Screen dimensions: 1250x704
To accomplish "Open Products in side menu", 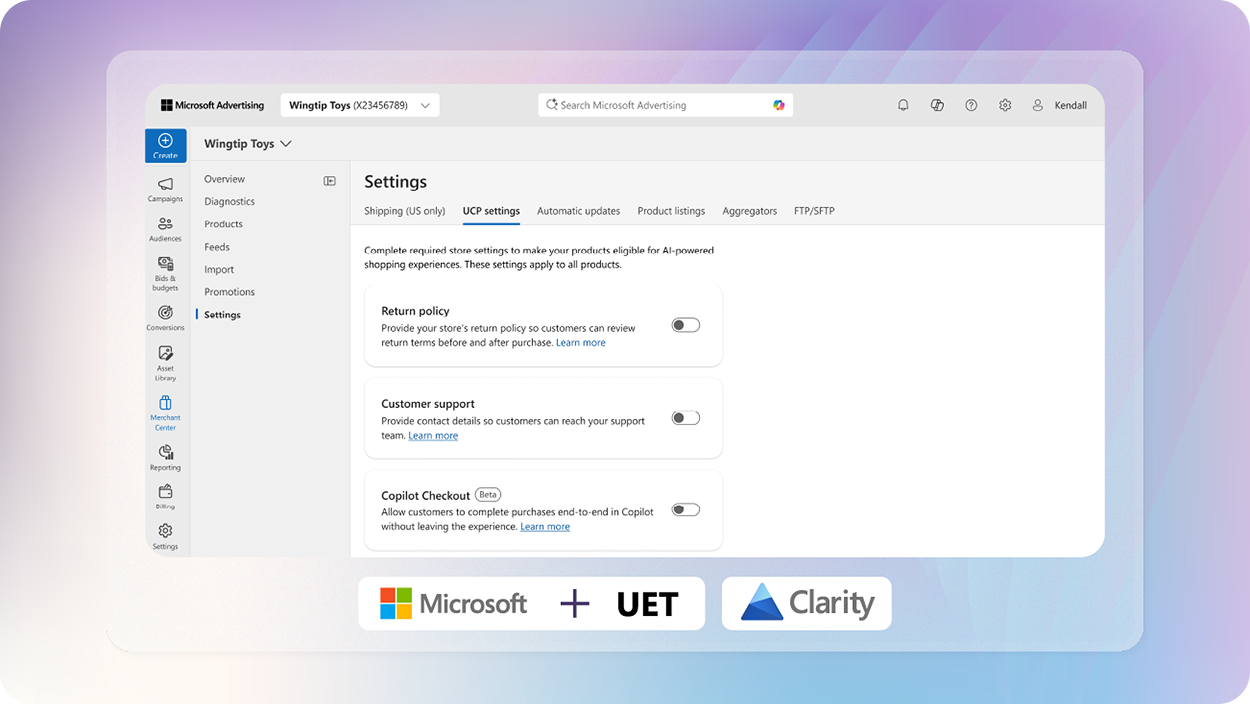I will (x=224, y=224).
